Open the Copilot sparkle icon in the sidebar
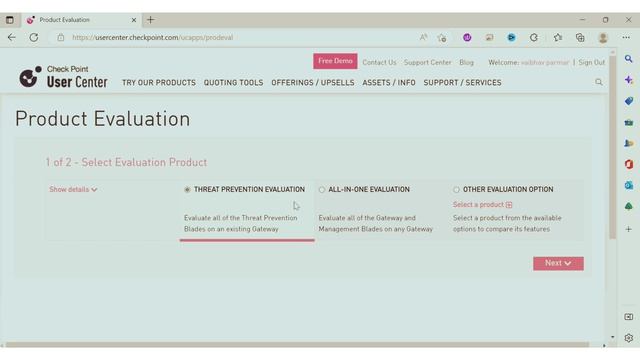Viewport: 640px width, 360px height. [x=629, y=80]
